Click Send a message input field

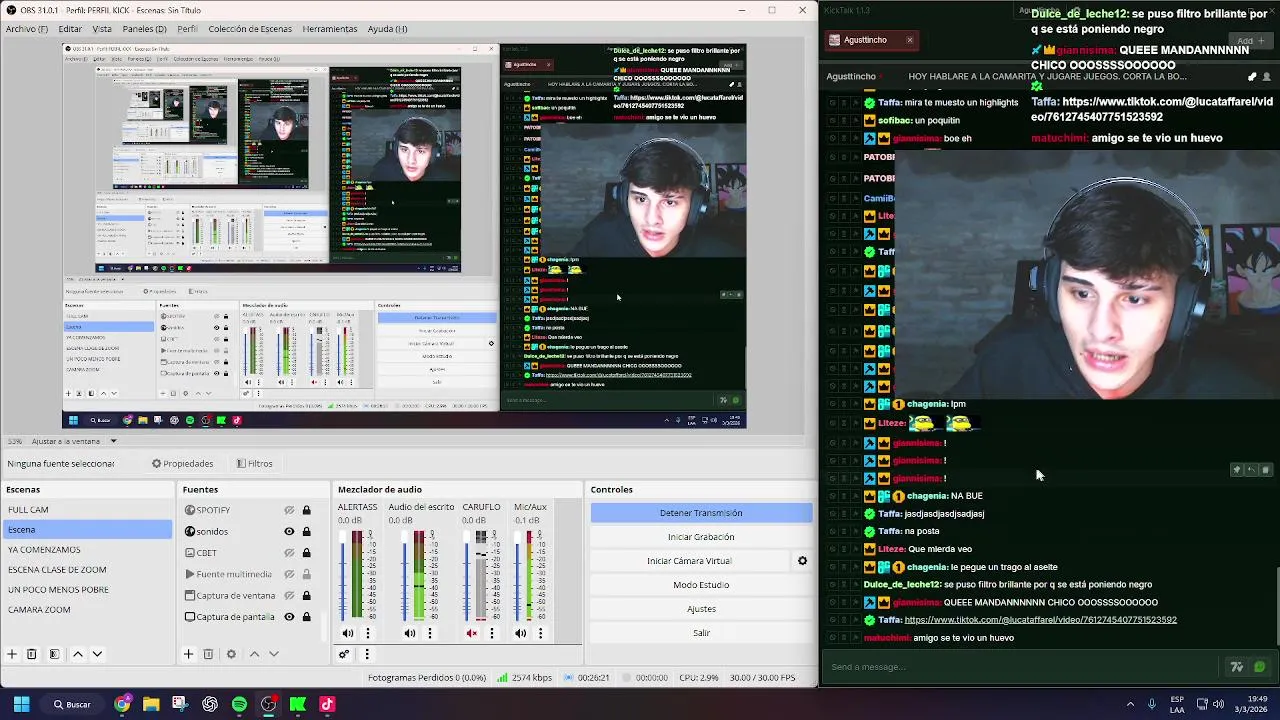pos(1020,667)
